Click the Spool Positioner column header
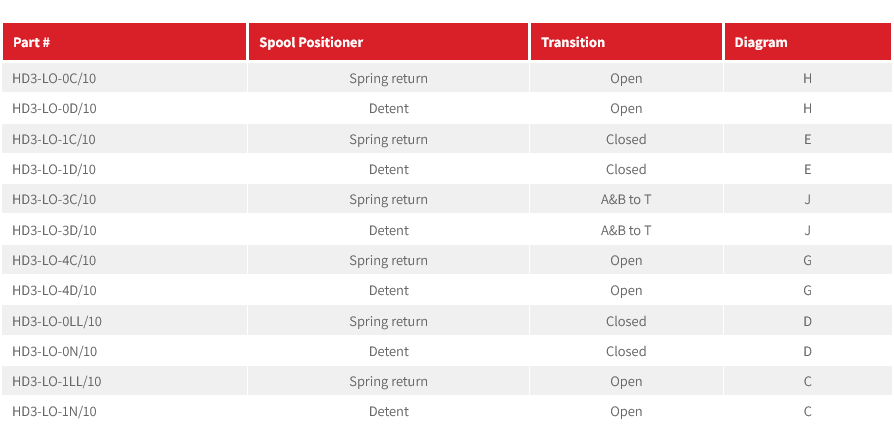 (x=311, y=43)
